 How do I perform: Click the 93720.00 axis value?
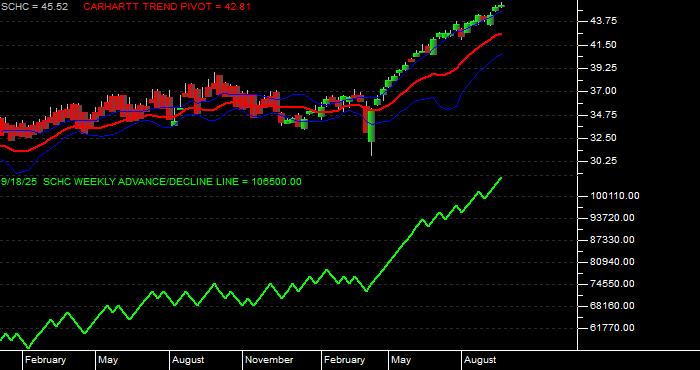(612, 218)
